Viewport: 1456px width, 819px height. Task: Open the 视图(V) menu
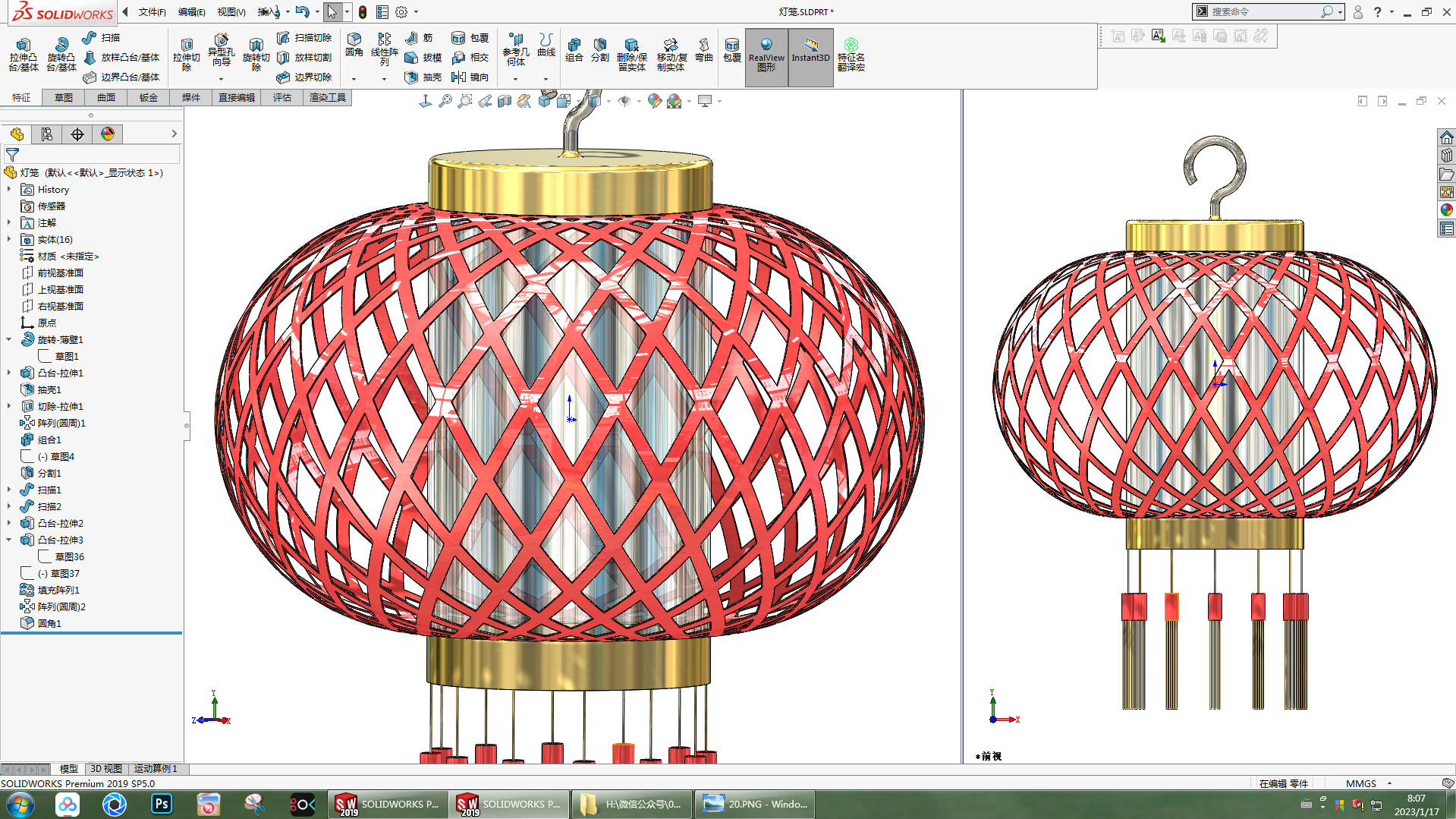[231, 12]
